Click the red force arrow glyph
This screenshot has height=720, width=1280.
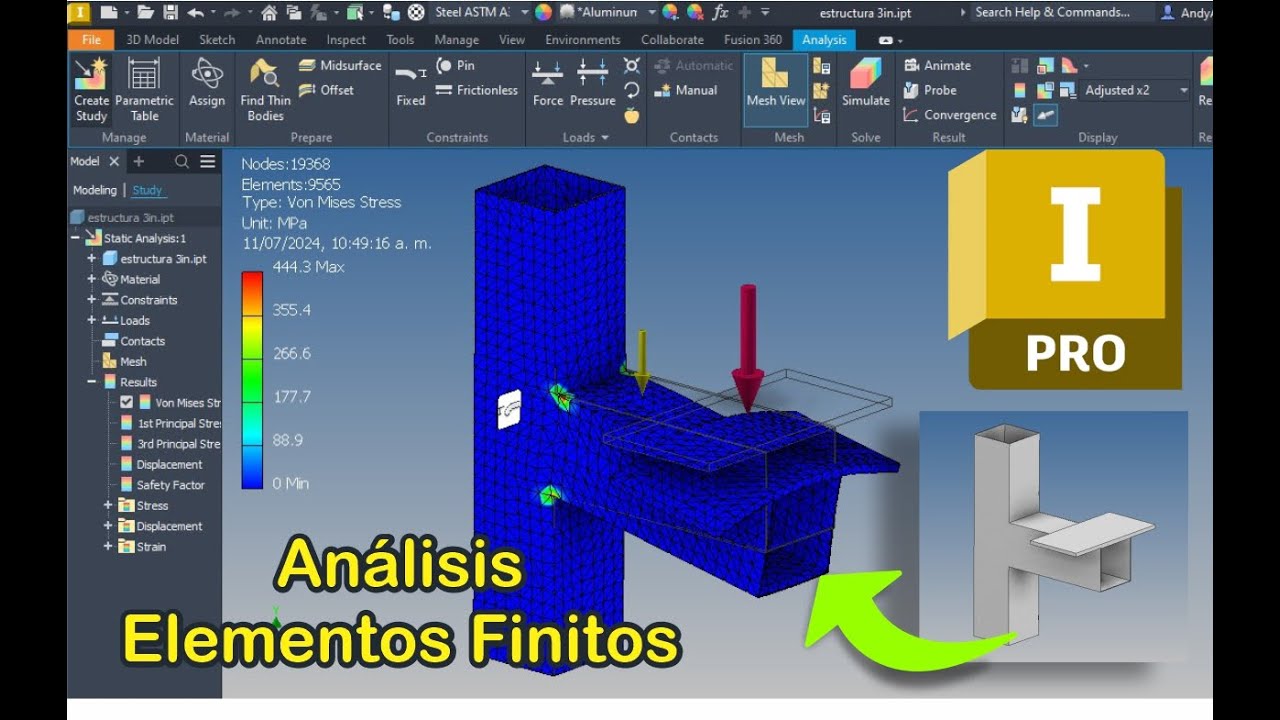coord(748,349)
